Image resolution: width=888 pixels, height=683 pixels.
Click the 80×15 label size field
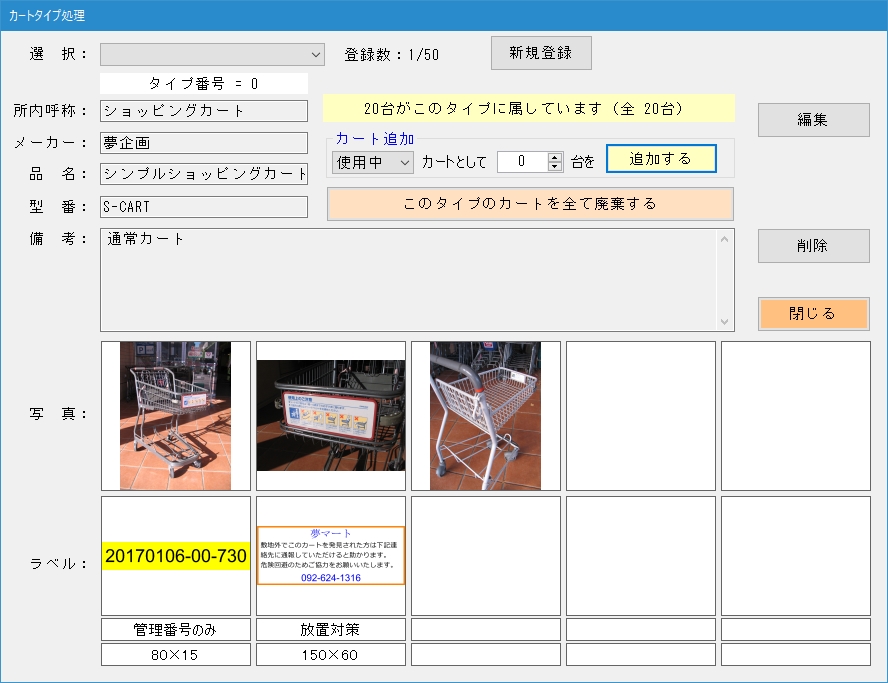176,655
